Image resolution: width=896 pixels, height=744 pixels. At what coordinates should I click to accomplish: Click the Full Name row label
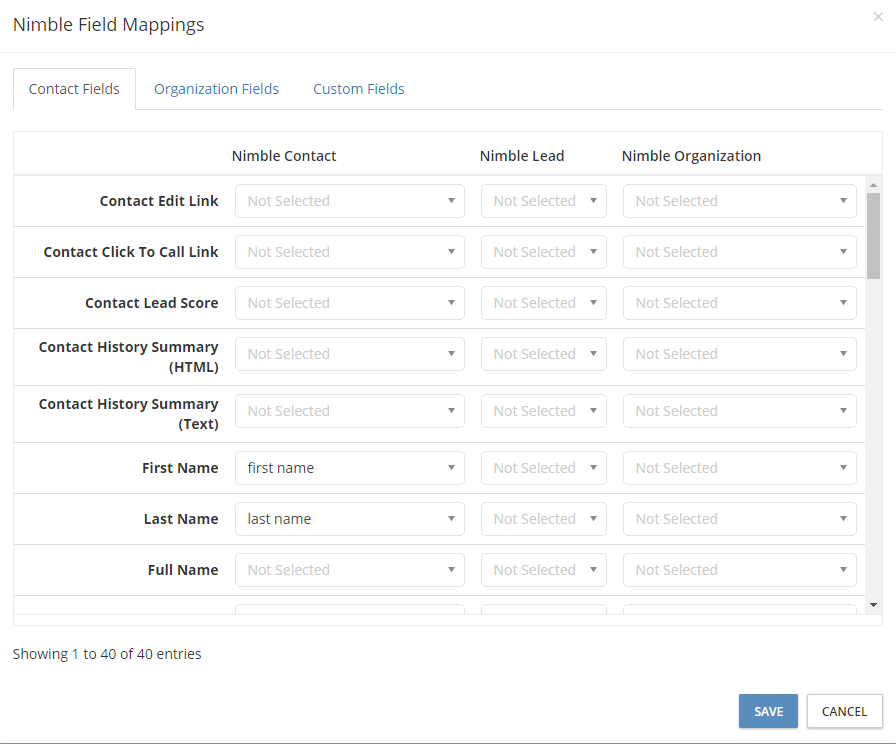click(183, 570)
